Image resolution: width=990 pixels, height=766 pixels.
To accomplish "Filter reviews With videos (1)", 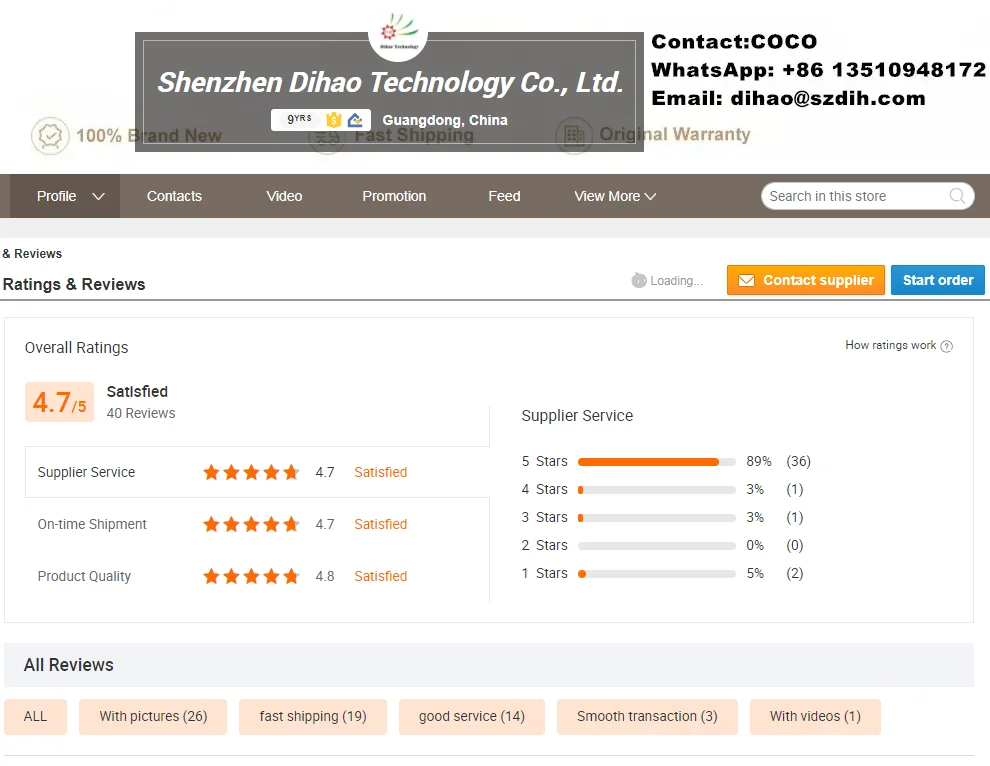I will [x=815, y=717].
